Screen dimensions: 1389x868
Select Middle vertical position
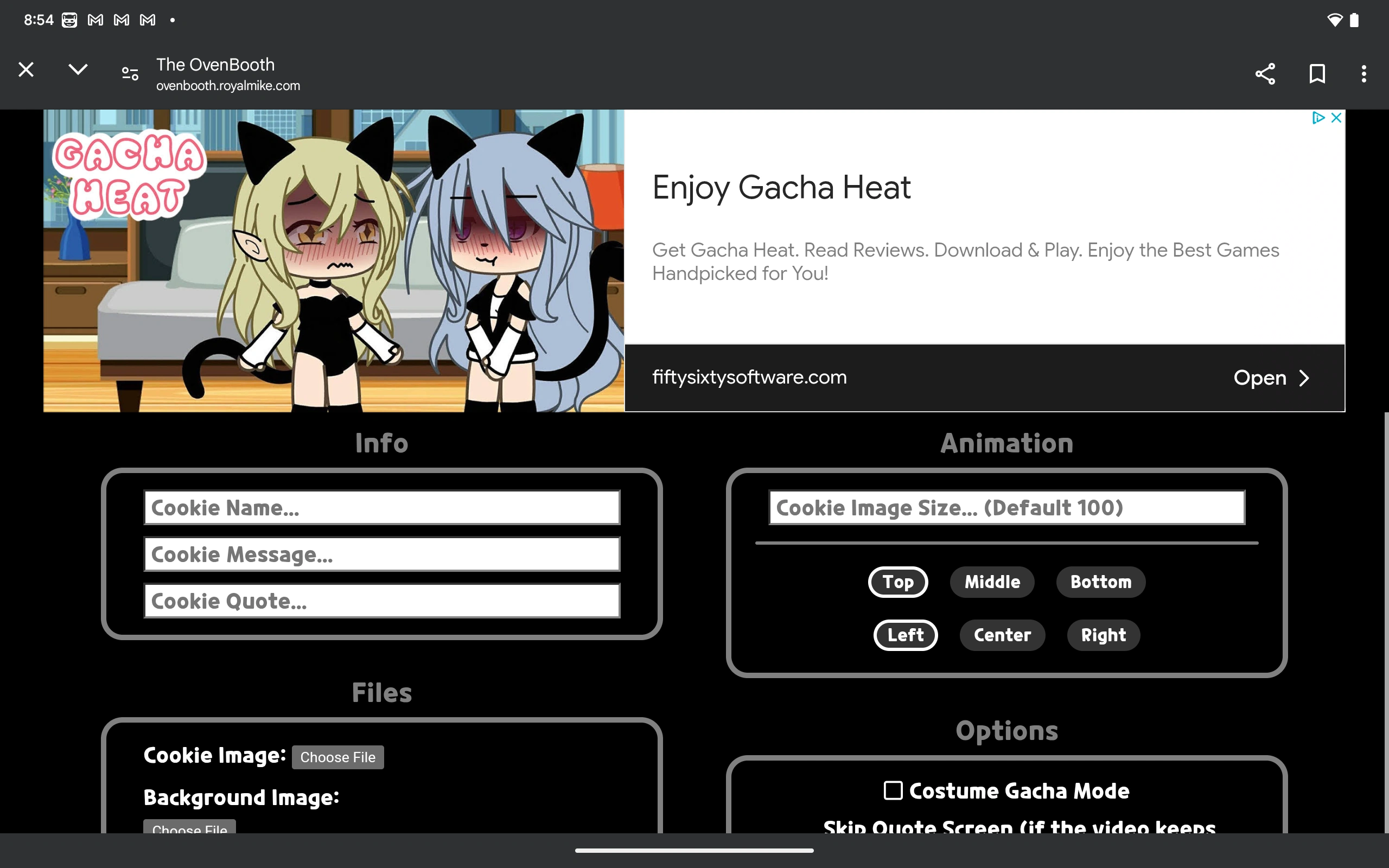[992, 582]
